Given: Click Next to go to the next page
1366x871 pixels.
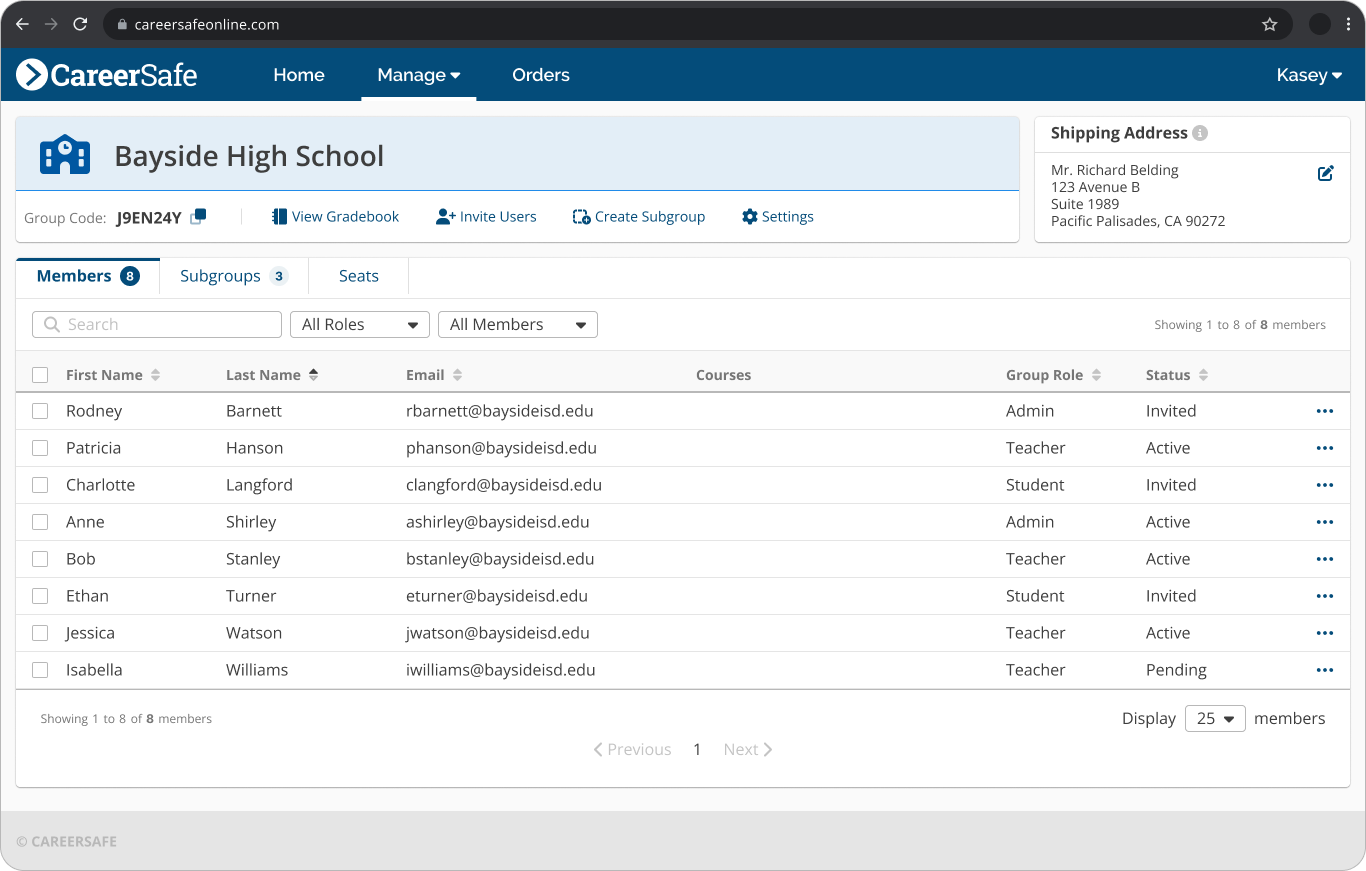Looking at the screenshot, I should coord(746,749).
